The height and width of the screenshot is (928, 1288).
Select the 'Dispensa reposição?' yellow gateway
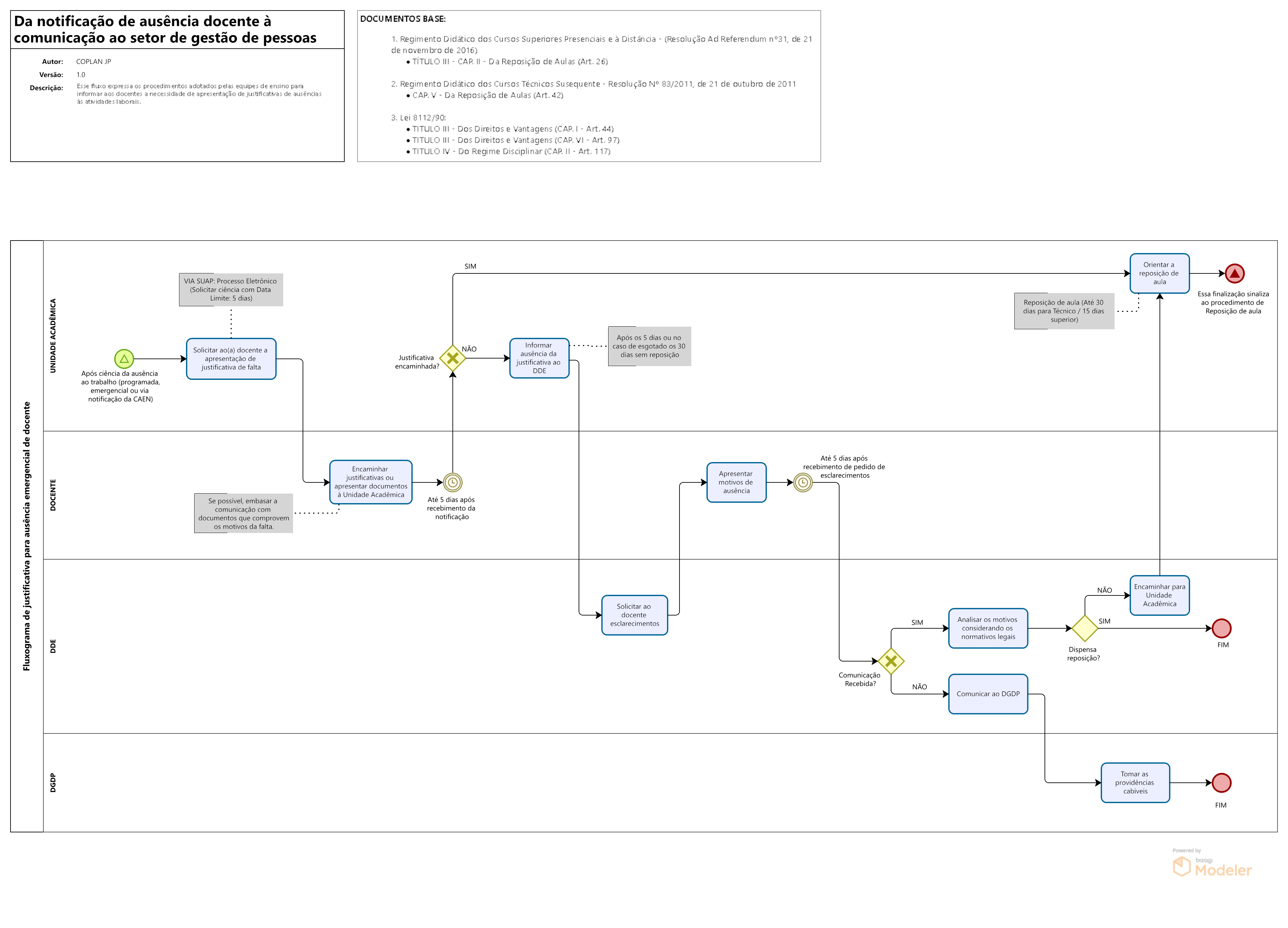click(1085, 629)
